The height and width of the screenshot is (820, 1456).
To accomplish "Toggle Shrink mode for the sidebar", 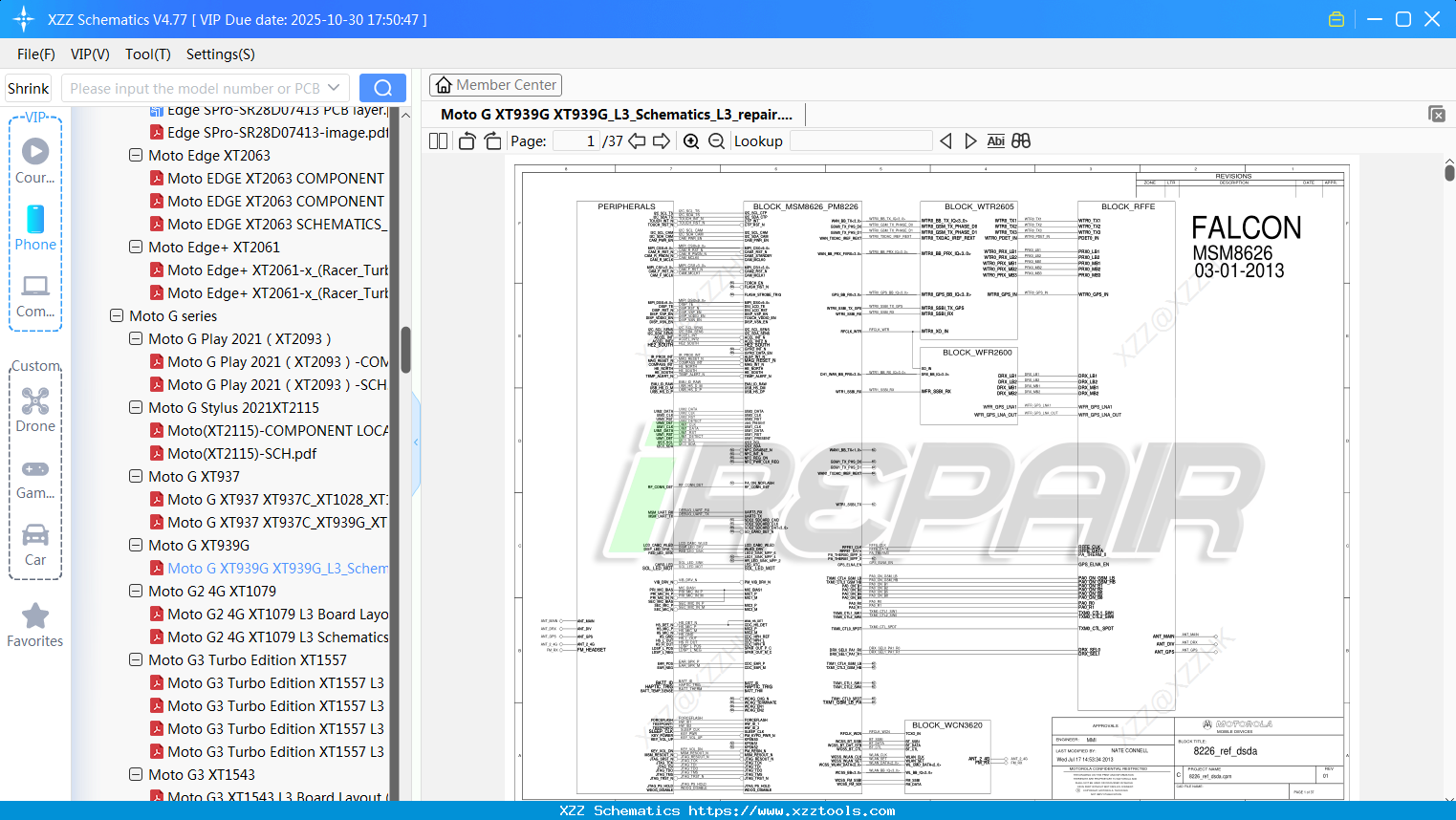I will [x=28, y=87].
